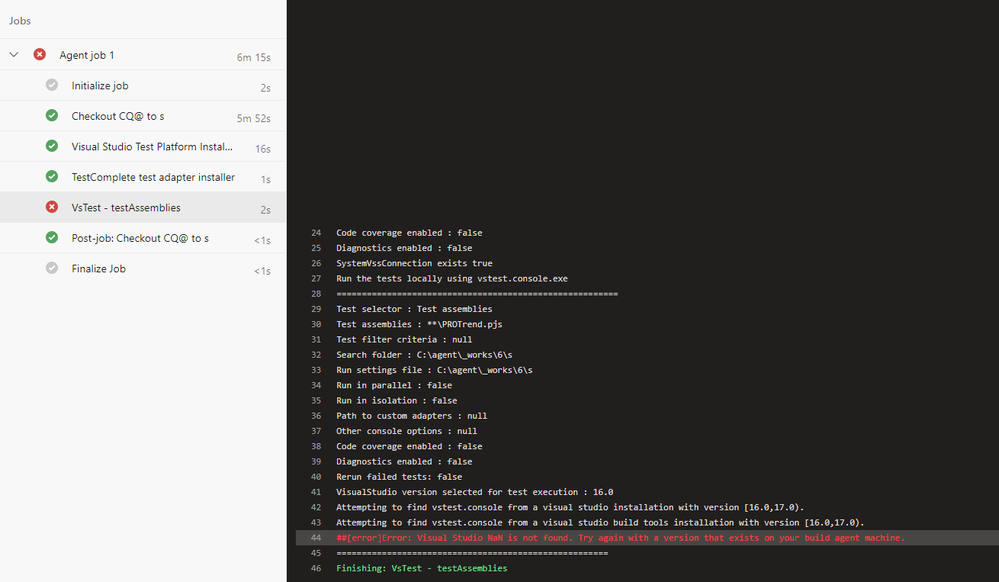Click the green success icon for Checkout CQ@ to s
999x582 pixels.
52,116
